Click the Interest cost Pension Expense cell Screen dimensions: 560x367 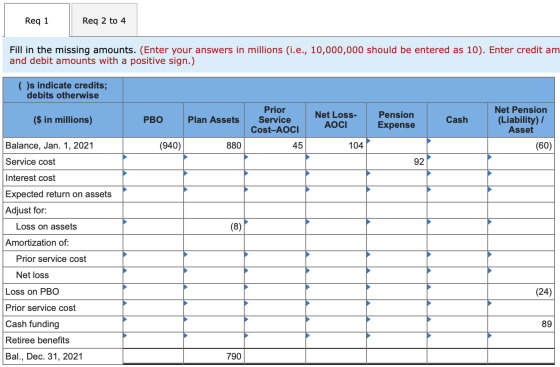point(396,178)
